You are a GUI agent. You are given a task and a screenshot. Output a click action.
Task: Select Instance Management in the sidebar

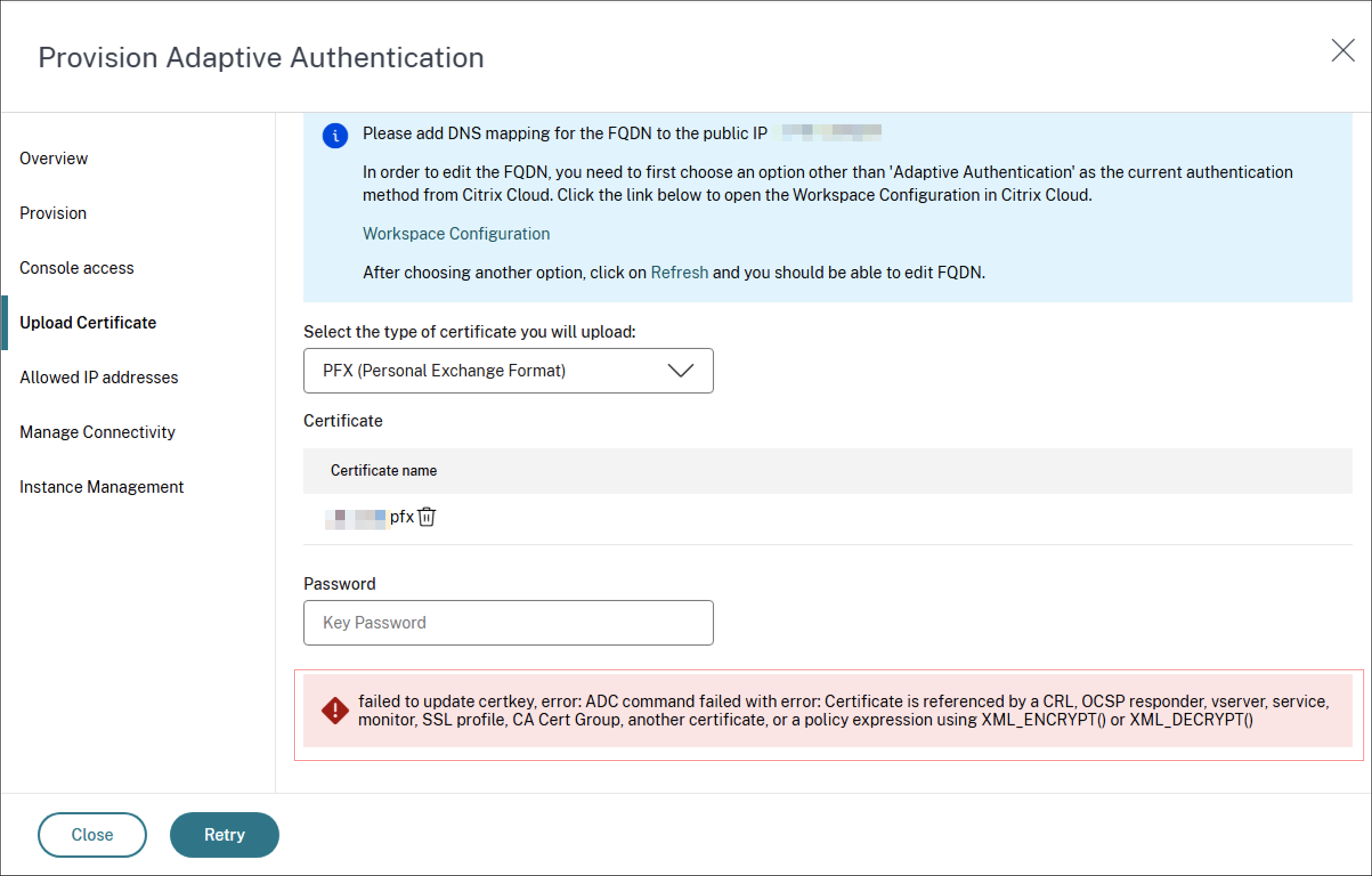[102, 486]
